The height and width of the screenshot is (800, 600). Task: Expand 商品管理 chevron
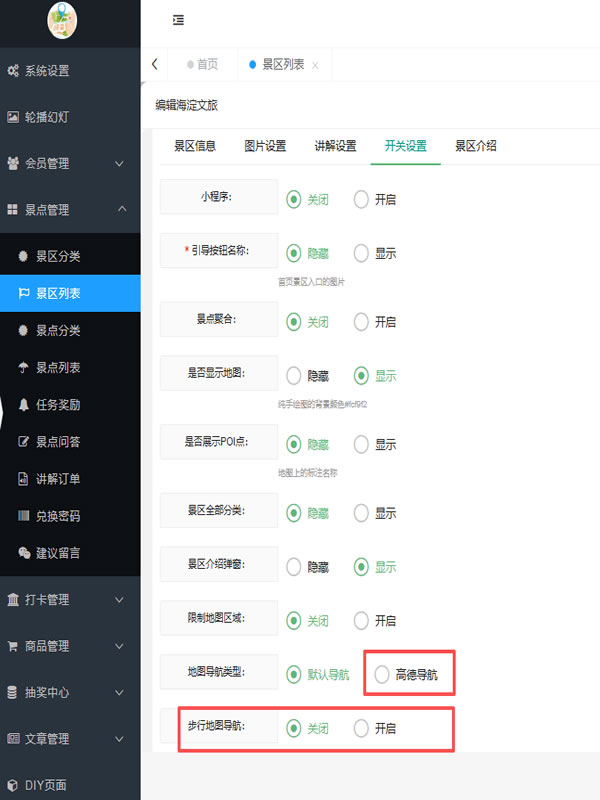tap(119, 646)
